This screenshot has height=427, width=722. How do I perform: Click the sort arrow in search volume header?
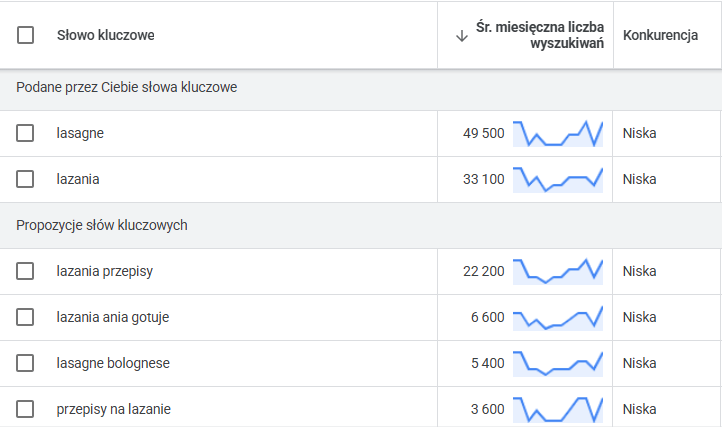tap(462, 36)
